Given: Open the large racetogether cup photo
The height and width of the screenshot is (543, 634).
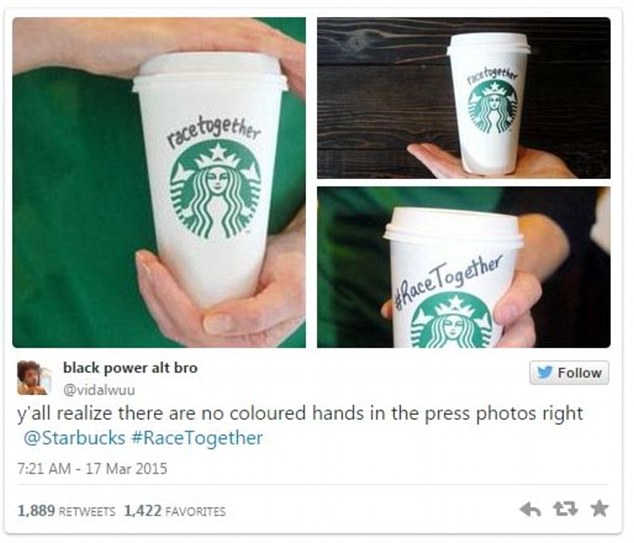Looking at the screenshot, I should point(159,182).
